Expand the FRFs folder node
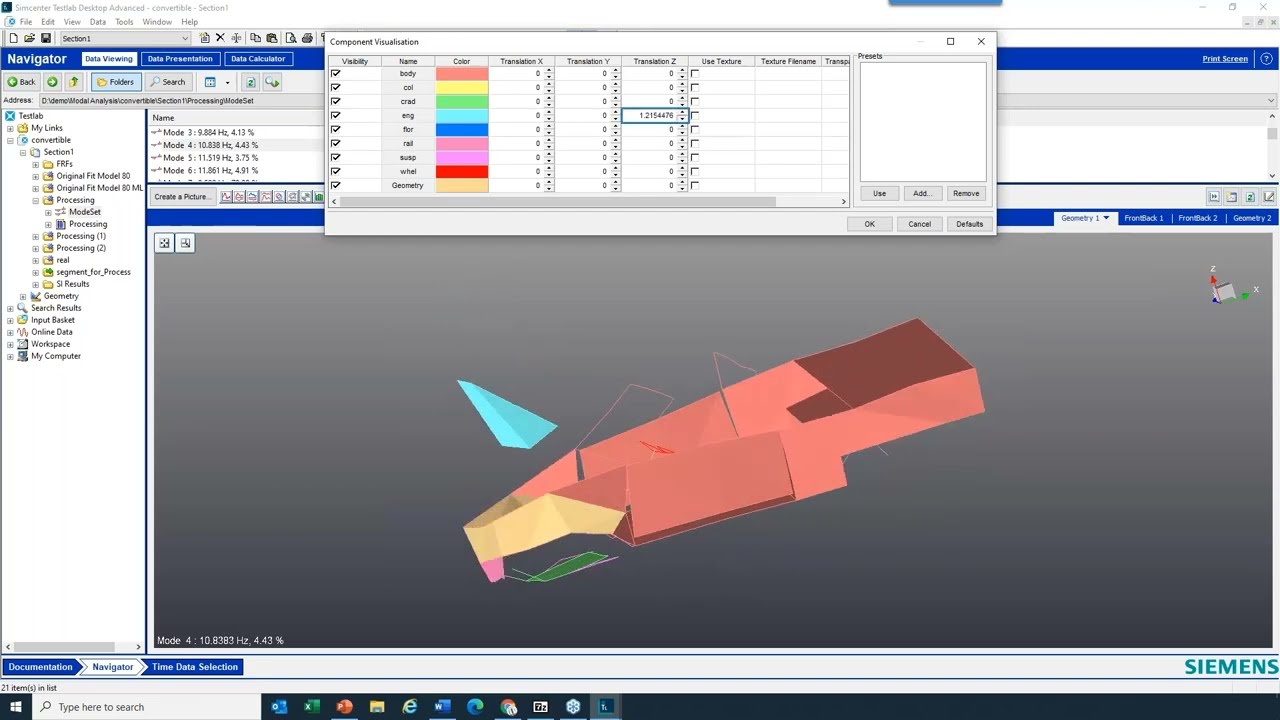This screenshot has width=1280, height=720. (x=36, y=164)
